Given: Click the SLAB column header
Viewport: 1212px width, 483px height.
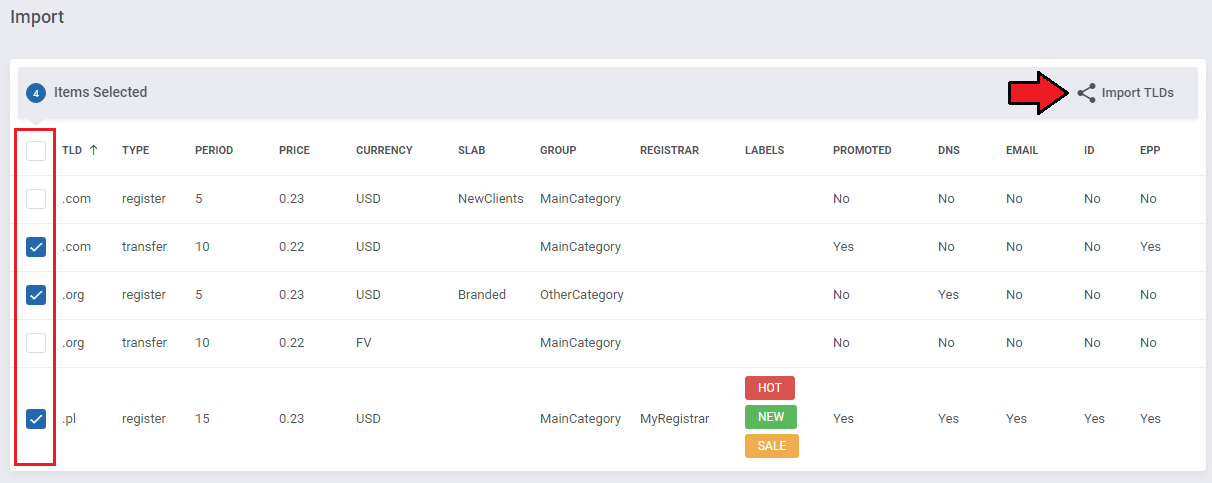Looking at the screenshot, I should [471, 151].
